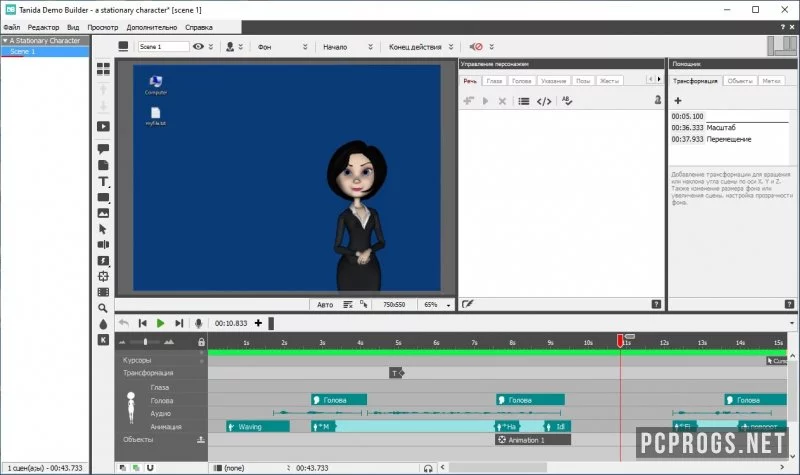The image size is (800, 475).
Task: Click the microphone record icon
Action: coord(198,323)
